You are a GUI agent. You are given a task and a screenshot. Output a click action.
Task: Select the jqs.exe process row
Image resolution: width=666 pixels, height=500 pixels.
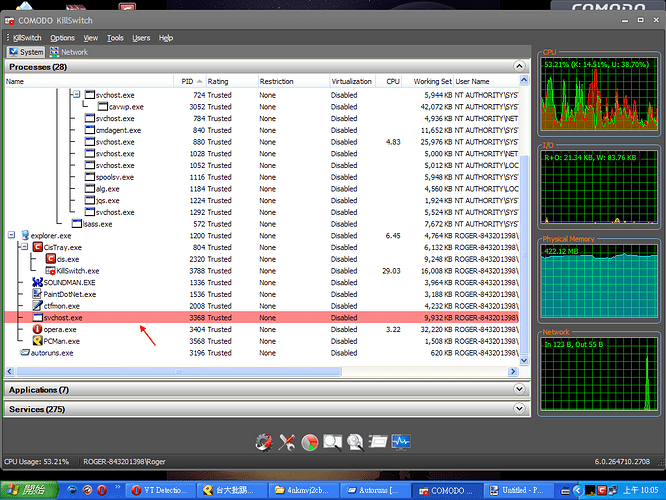pyautogui.click(x=262, y=200)
